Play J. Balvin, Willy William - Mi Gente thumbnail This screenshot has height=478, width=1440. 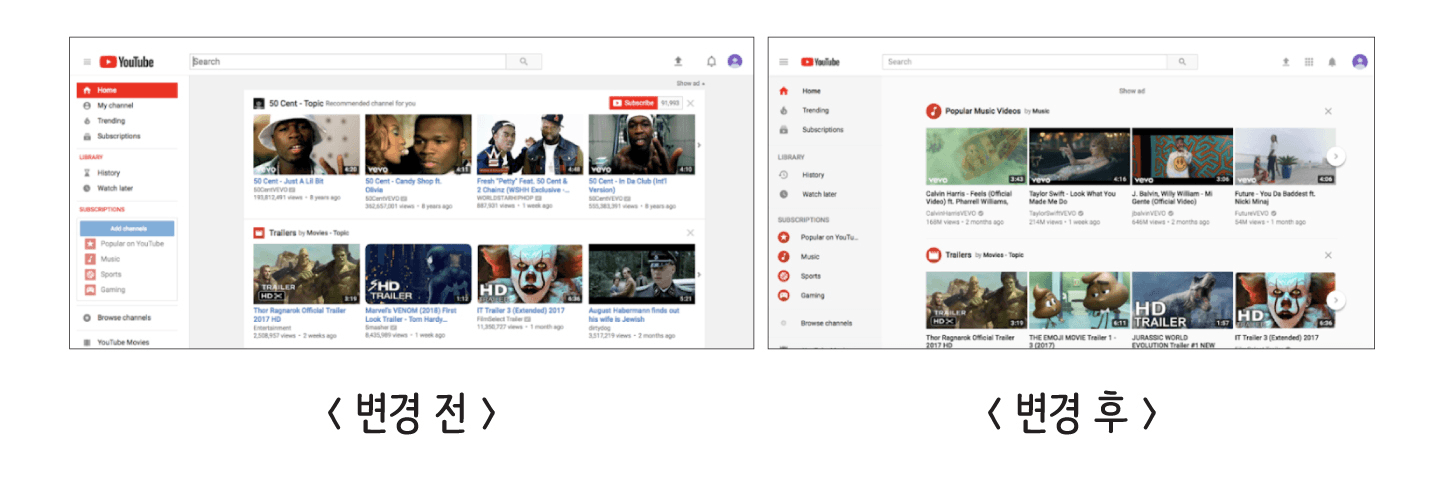click(1183, 156)
